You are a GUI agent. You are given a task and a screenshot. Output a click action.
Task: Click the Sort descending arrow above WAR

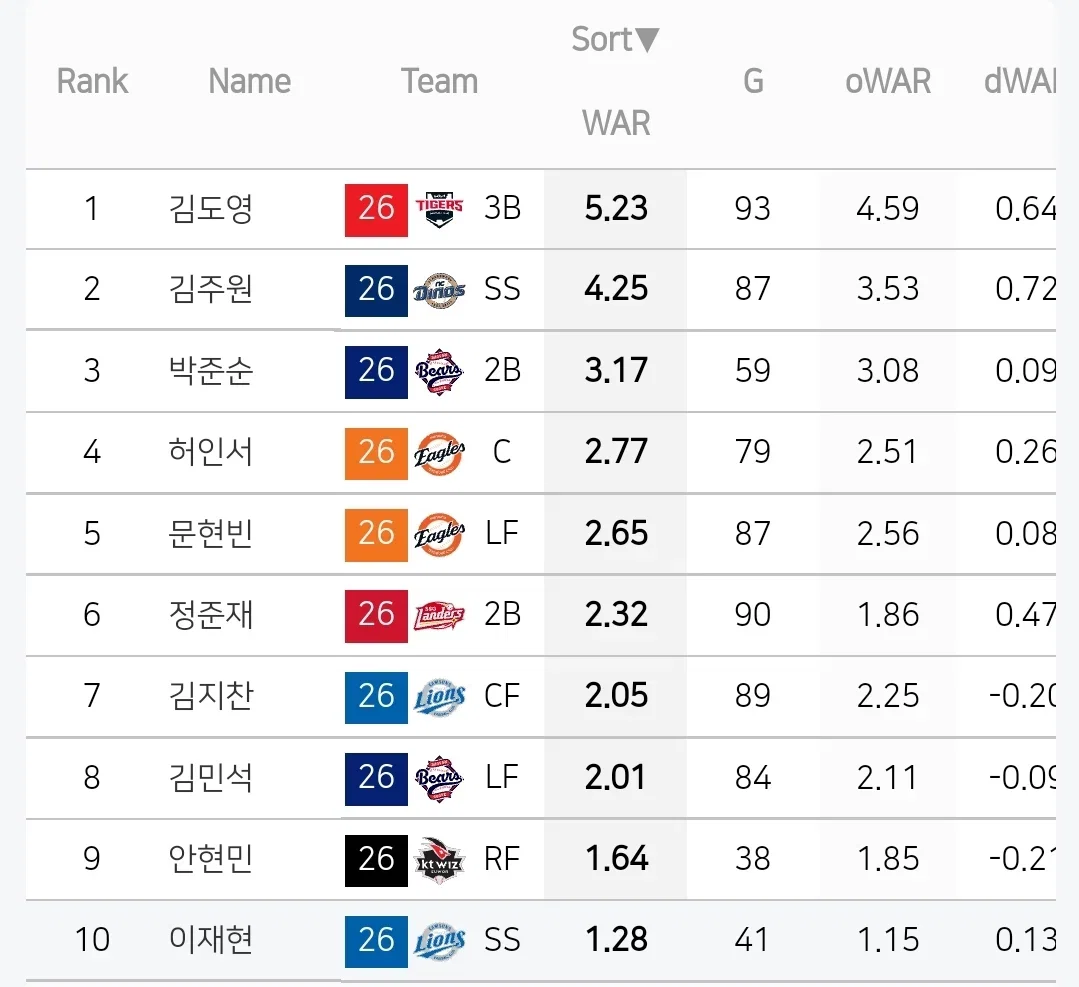(x=647, y=40)
